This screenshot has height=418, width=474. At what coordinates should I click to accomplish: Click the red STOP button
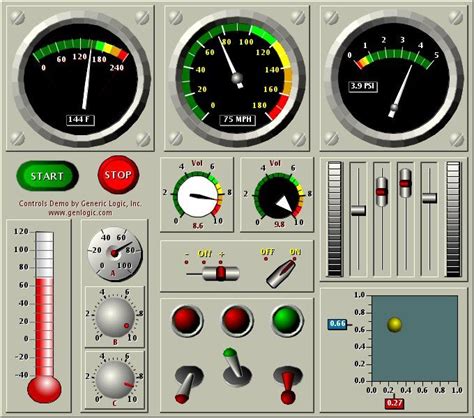pos(118,175)
